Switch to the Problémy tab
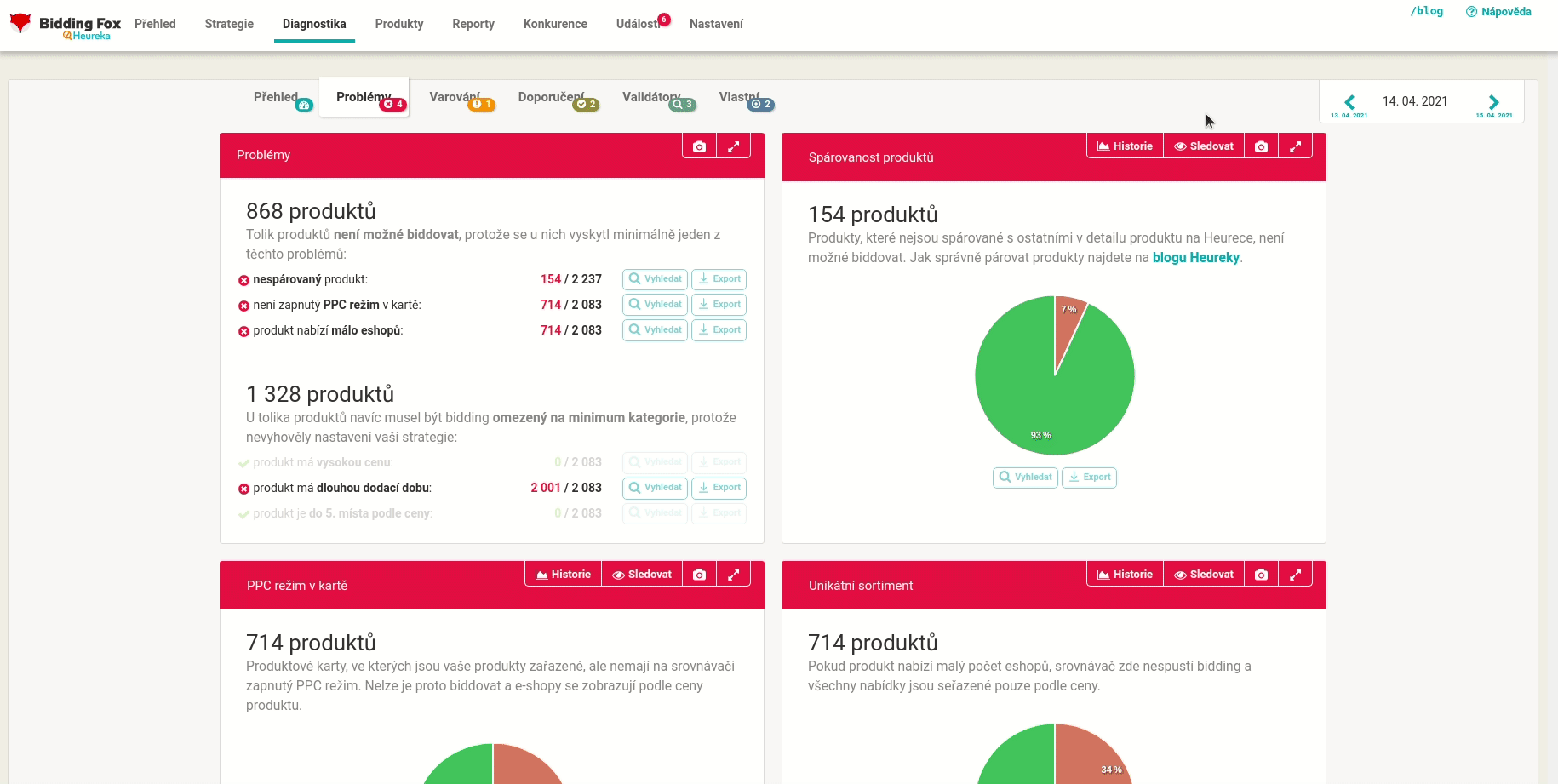 (364, 98)
